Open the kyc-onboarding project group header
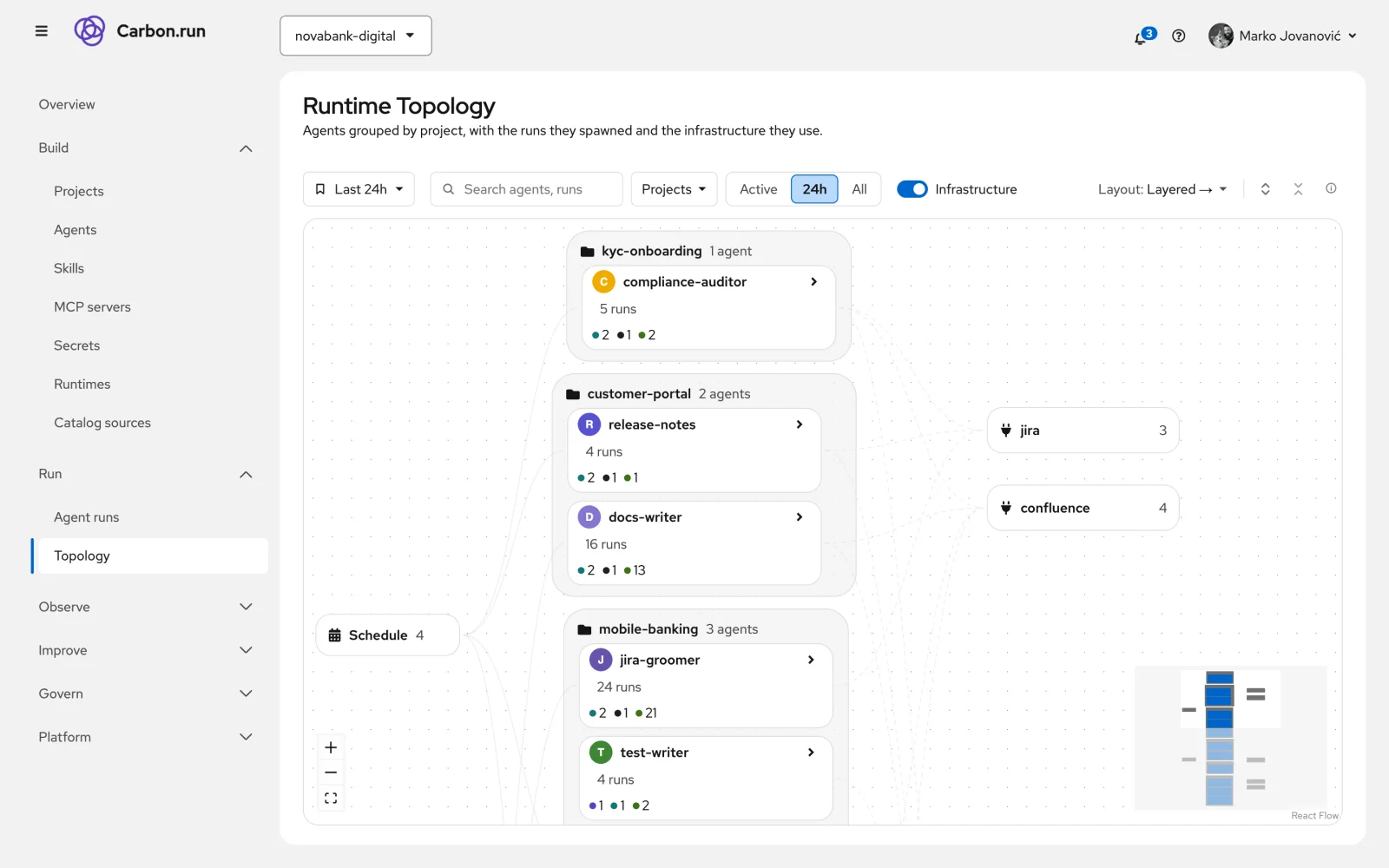The height and width of the screenshot is (868, 1389). coord(666,251)
